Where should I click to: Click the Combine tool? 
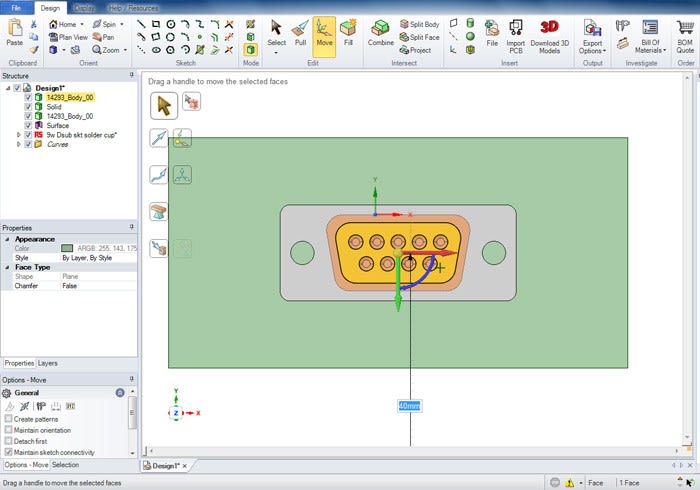[x=380, y=33]
